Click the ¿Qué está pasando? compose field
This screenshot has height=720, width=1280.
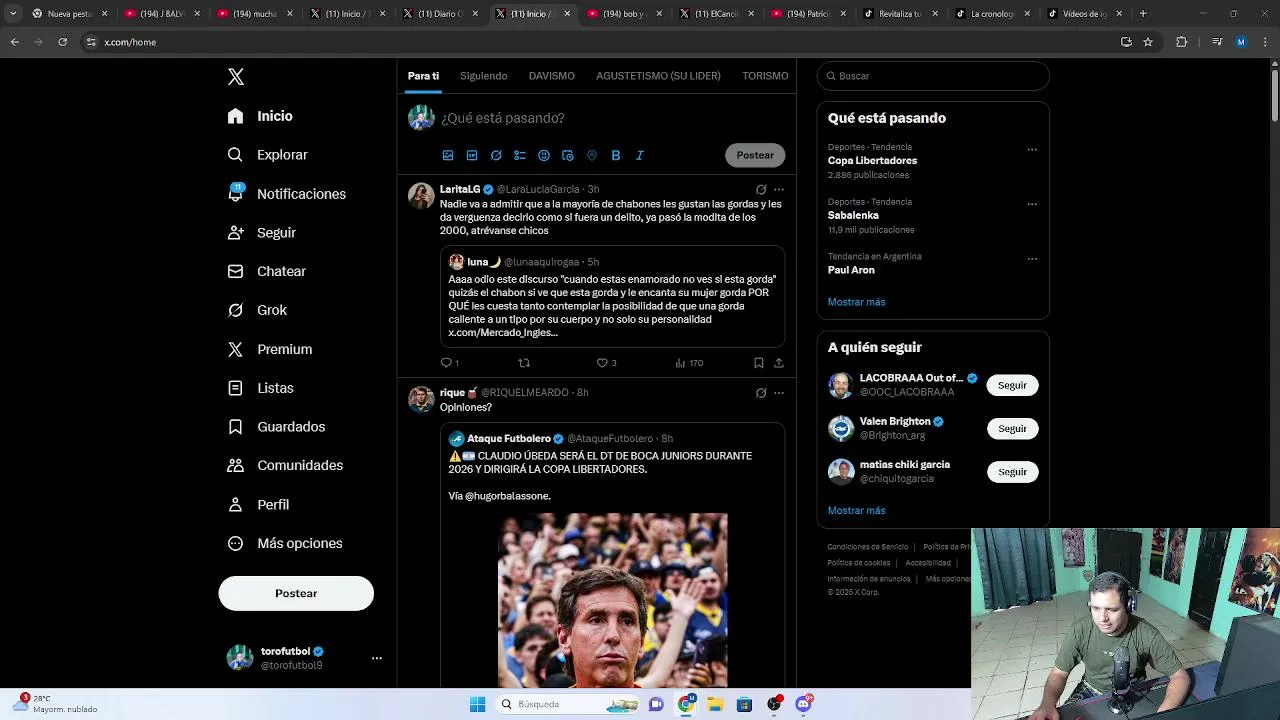coord(610,118)
